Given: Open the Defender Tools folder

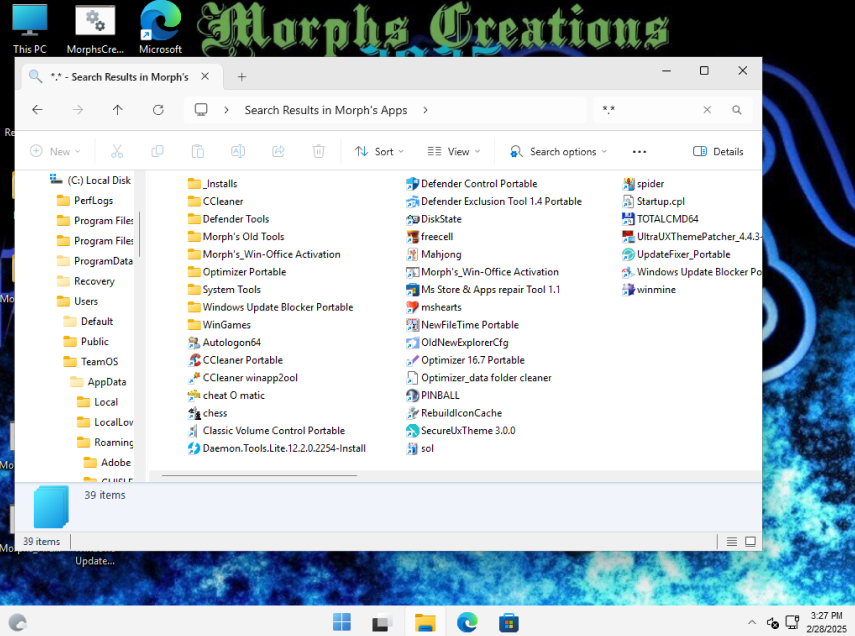Looking at the screenshot, I should pyautogui.click(x=229, y=219).
